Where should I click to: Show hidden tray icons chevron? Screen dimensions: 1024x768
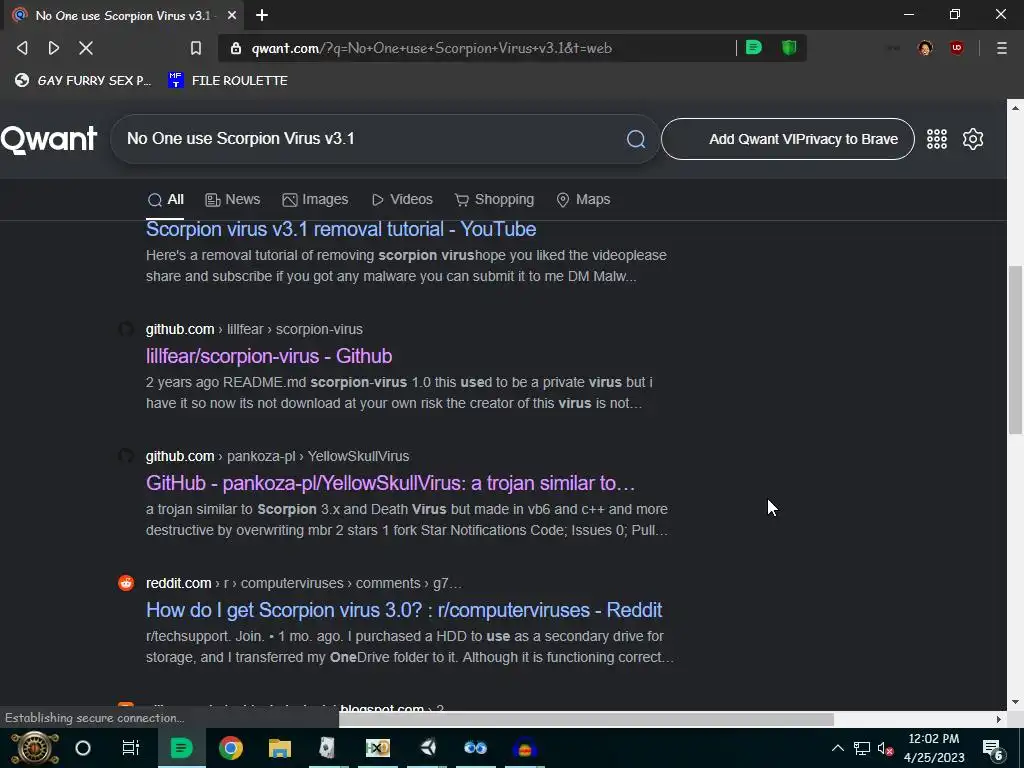tap(837, 748)
